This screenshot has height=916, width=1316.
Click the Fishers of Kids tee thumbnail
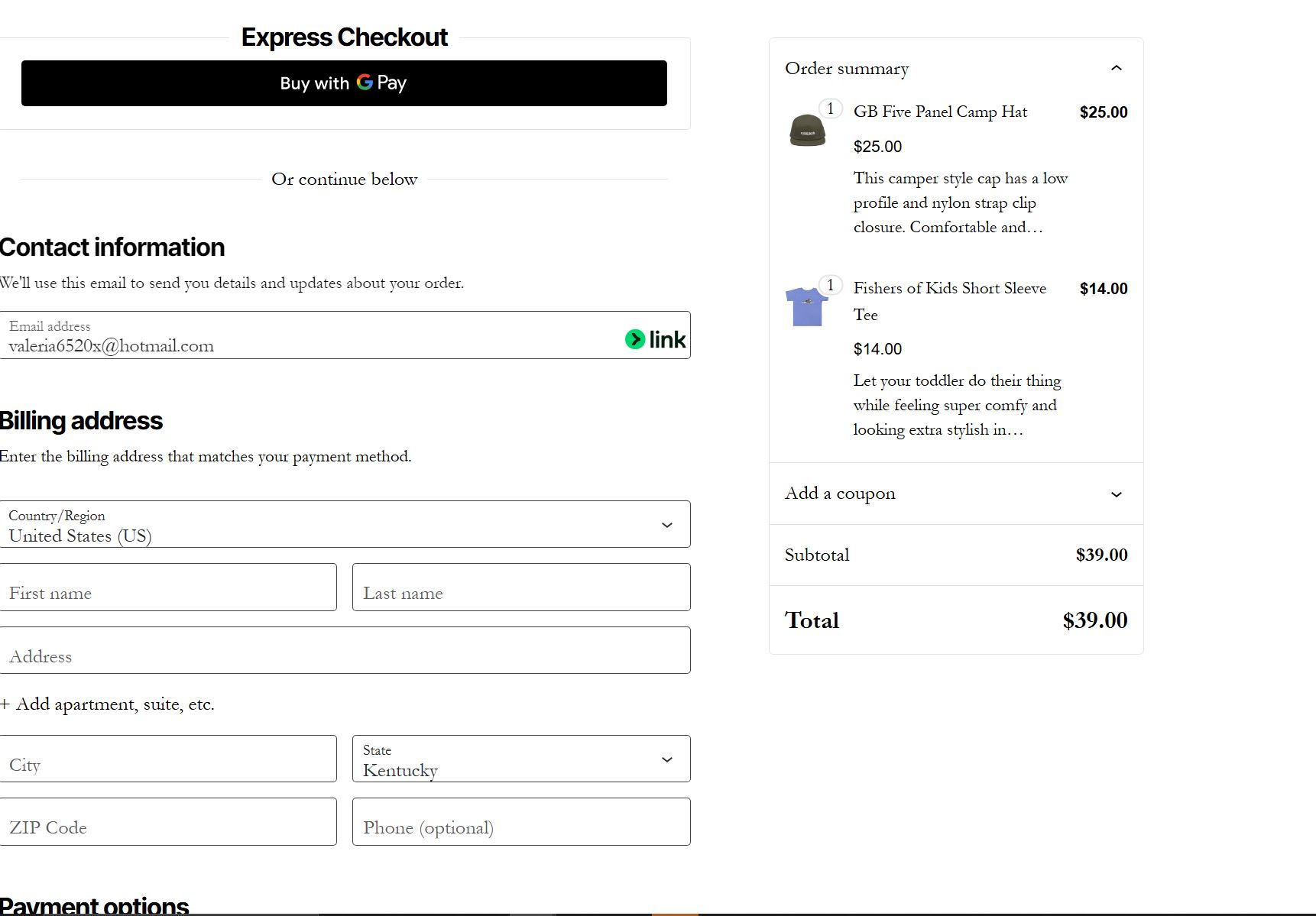pyautogui.click(x=806, y=306)
